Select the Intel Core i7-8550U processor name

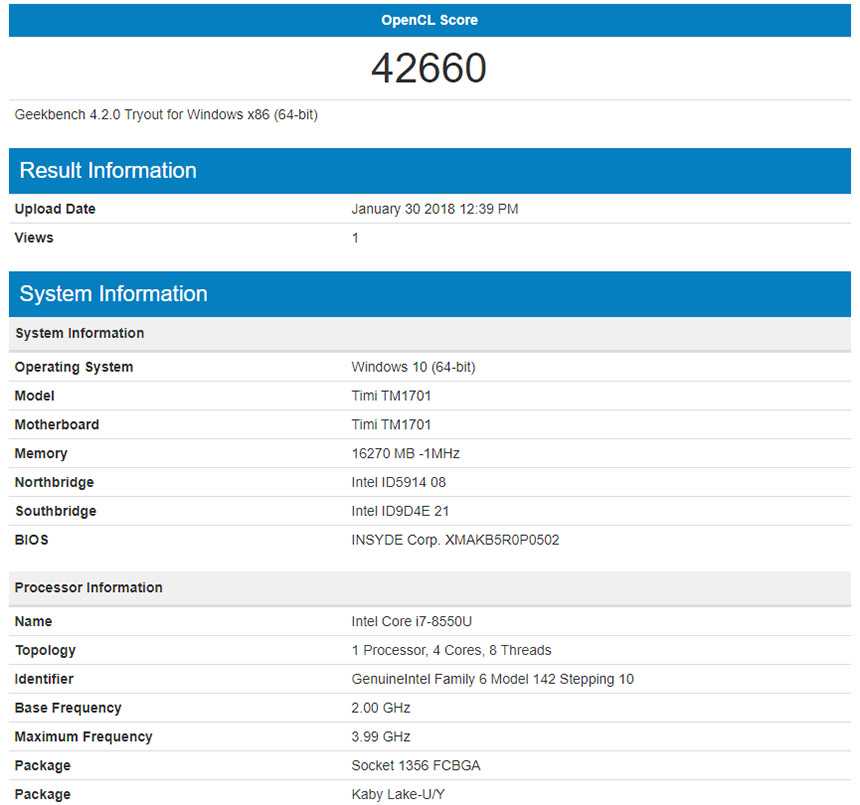pyautogui.click(x=411, y=622)
